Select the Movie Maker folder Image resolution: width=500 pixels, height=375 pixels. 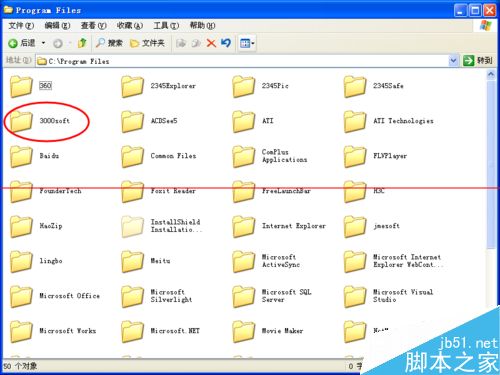pos(268,331)
